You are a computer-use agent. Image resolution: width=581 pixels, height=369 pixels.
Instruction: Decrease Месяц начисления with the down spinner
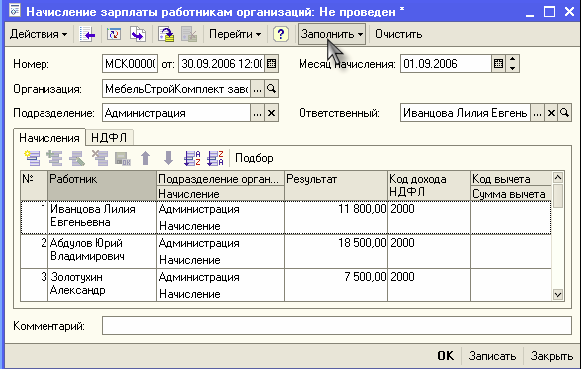(512, 68)
